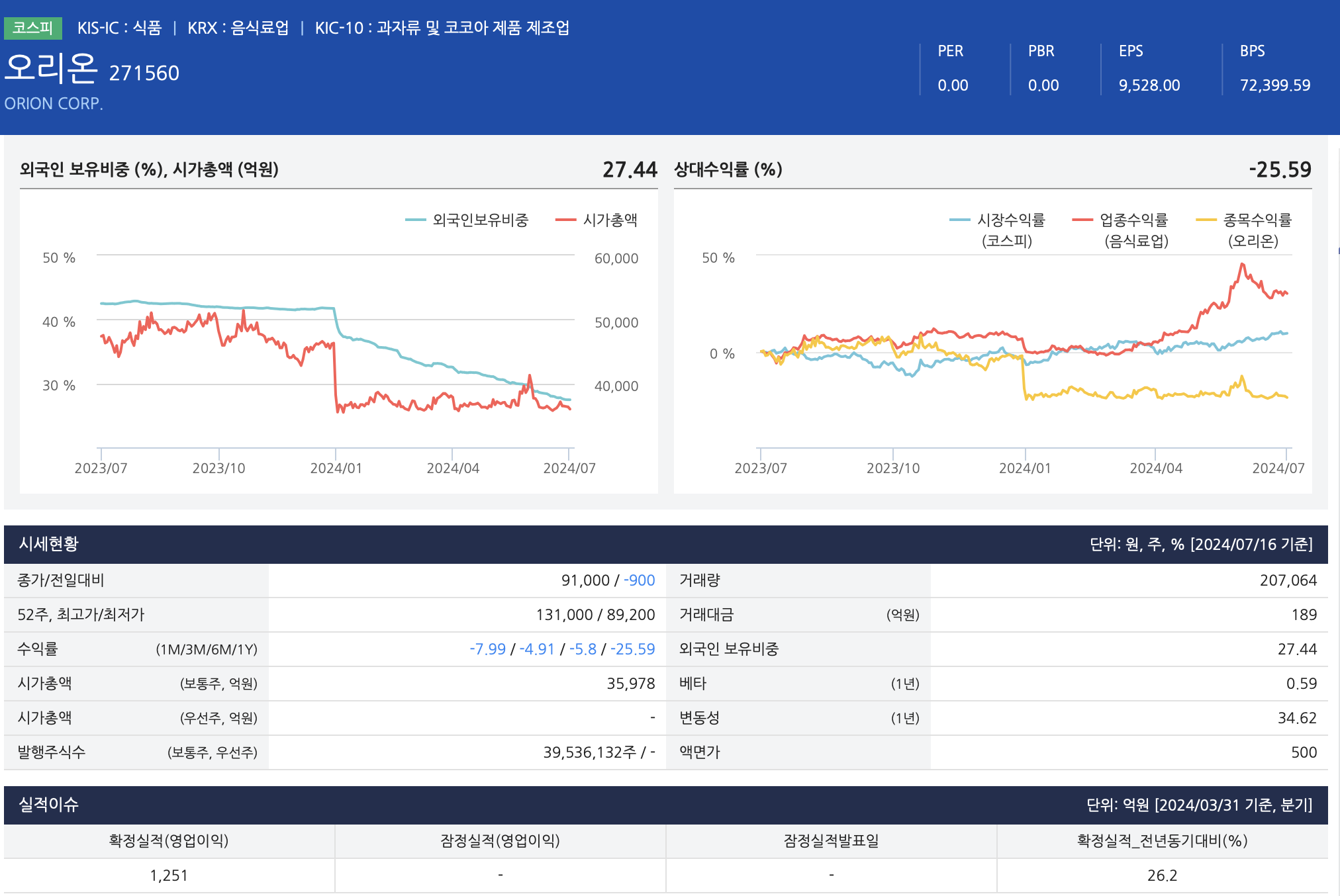
Task: Select the 시세현황 section header
Action: (x=48, y=544)
